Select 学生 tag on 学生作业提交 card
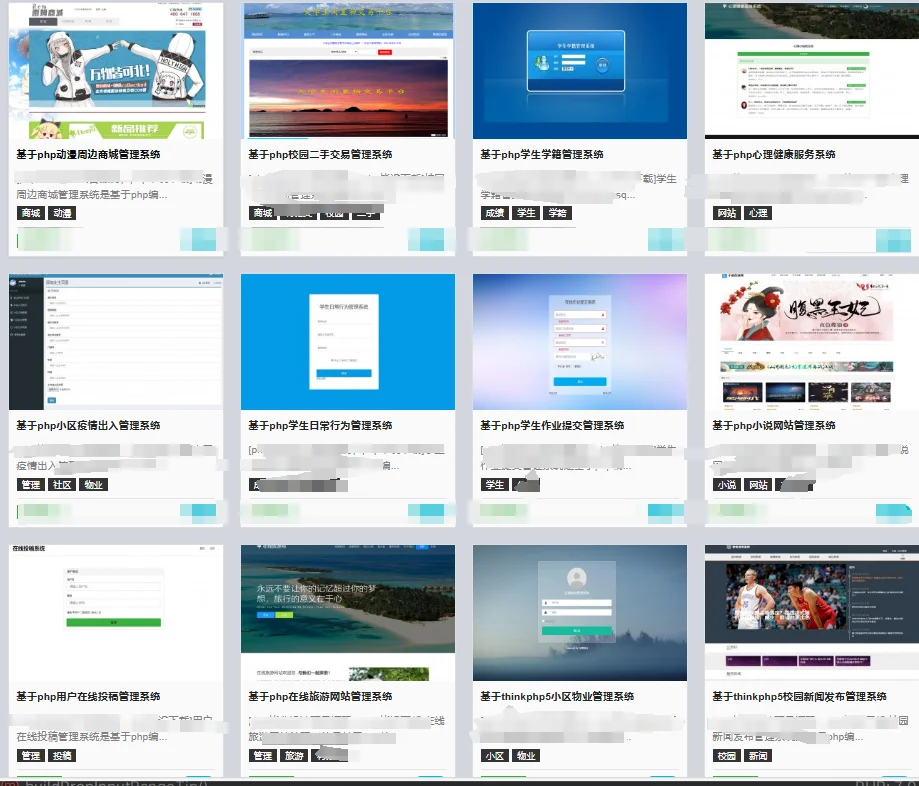The image size is (919, 786). tap(495, 485)
